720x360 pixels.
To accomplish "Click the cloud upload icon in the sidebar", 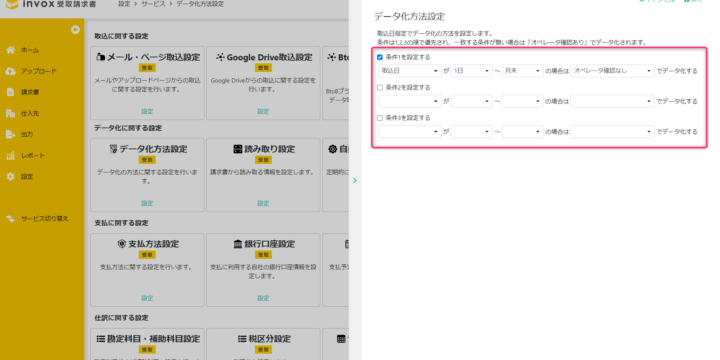I will click(x=10, y=71).
